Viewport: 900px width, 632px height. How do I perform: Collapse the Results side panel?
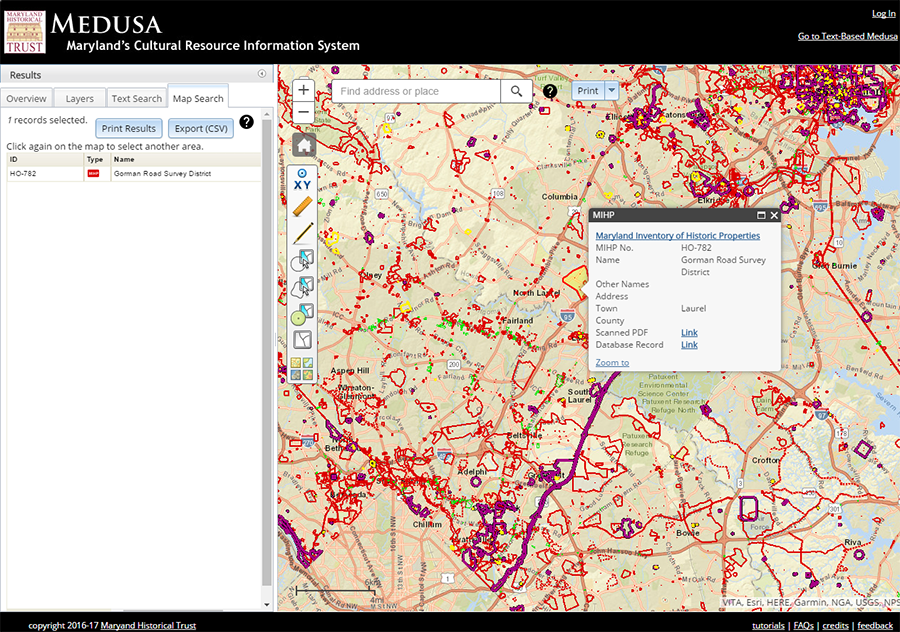tap(262, 74)
